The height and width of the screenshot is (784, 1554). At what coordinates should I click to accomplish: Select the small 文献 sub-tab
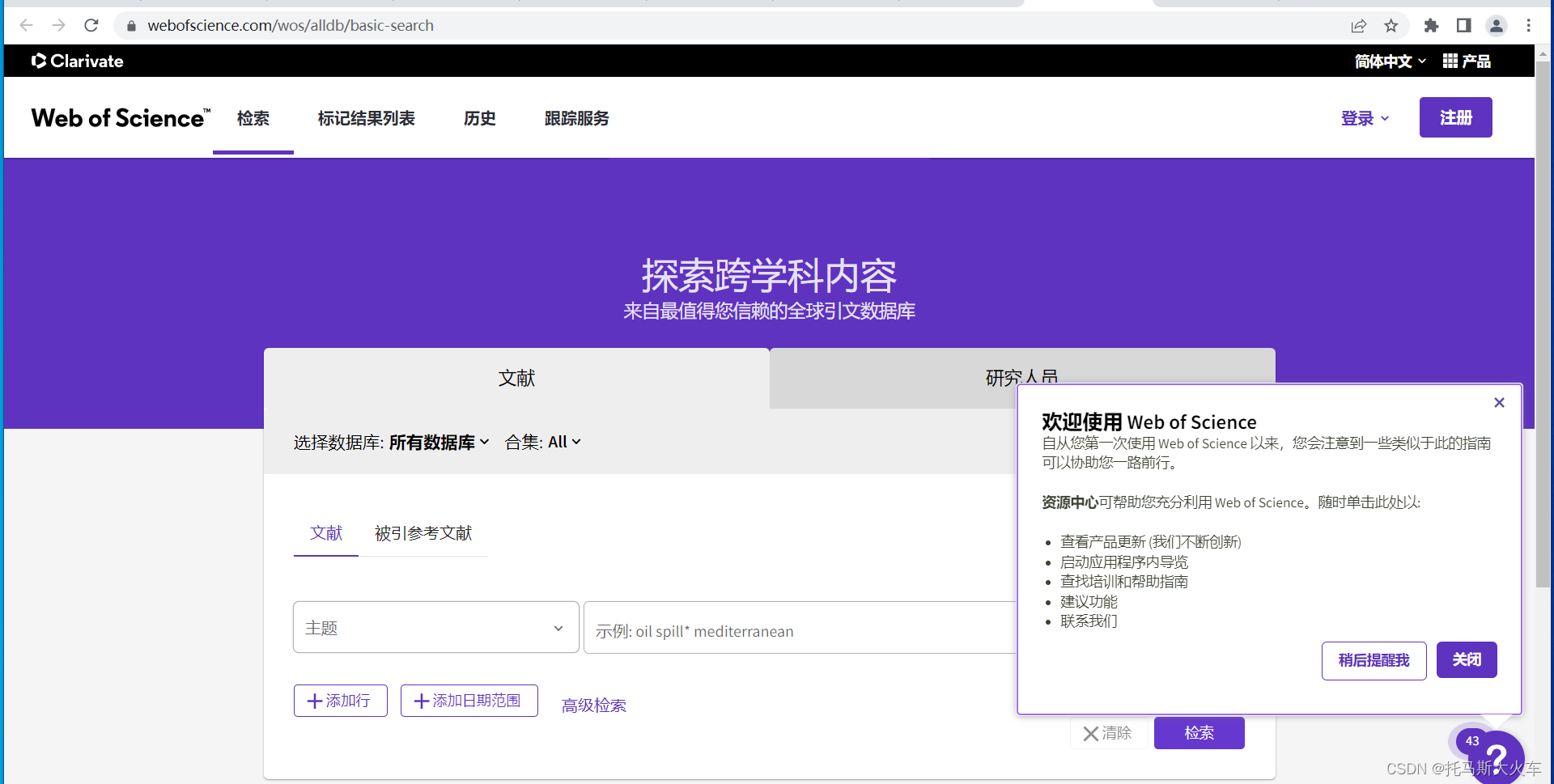point(326,533)
